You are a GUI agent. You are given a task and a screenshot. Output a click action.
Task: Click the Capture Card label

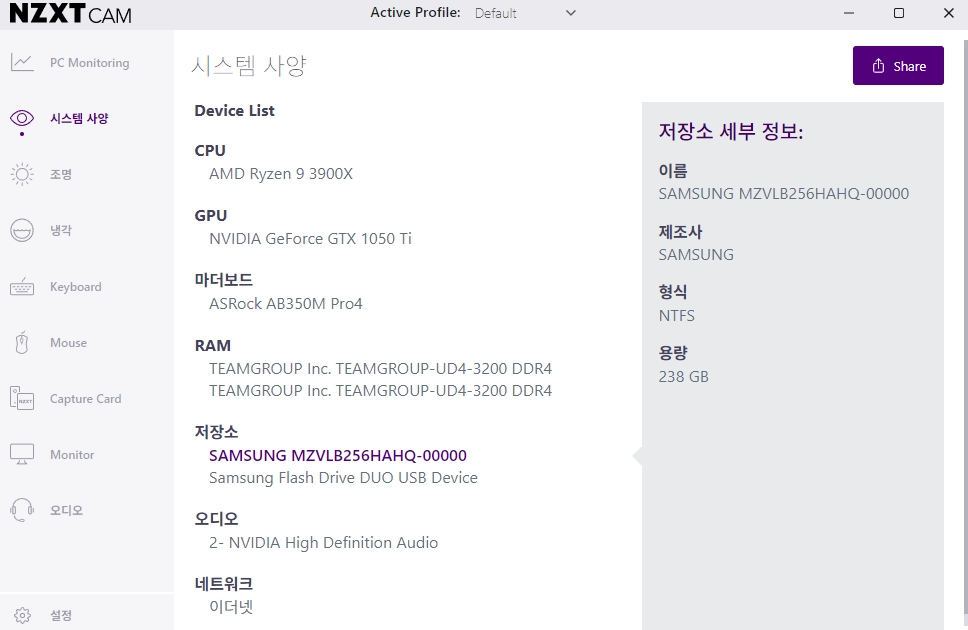(x=86, y=399)
